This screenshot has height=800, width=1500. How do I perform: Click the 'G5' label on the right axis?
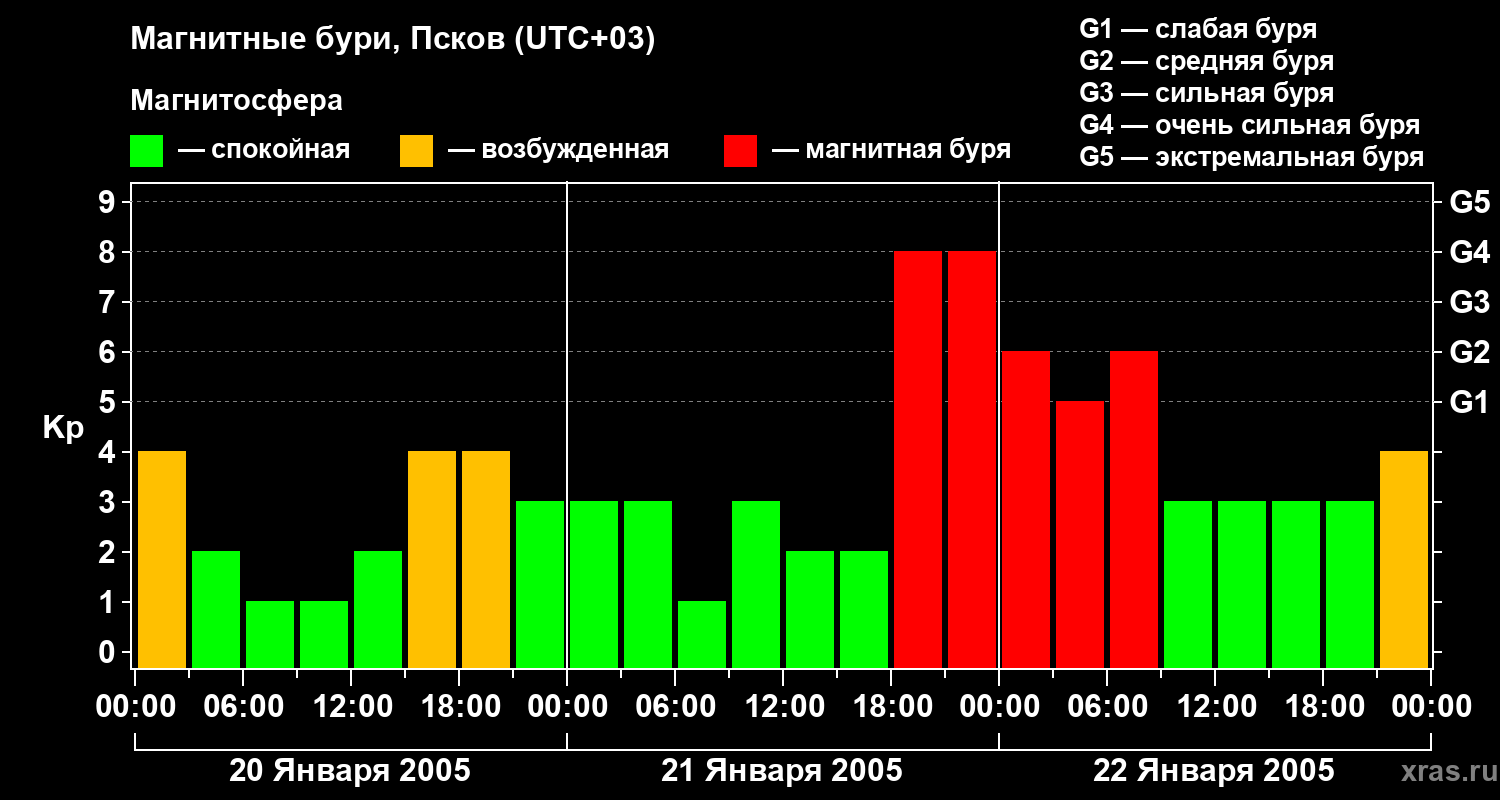click(1469, 202)
